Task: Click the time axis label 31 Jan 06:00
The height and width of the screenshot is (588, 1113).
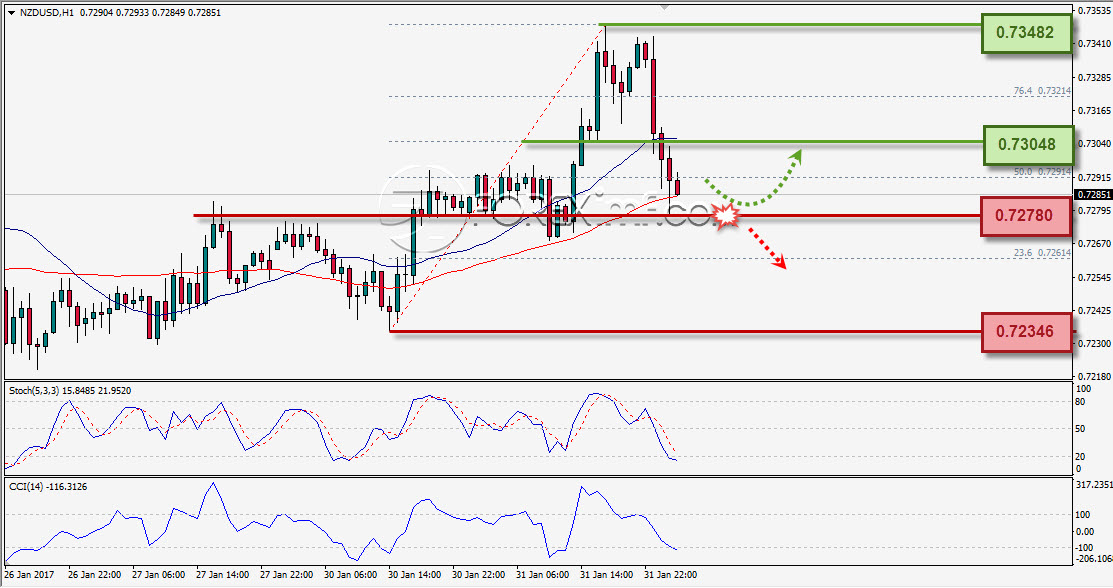Action: (542, 575)
